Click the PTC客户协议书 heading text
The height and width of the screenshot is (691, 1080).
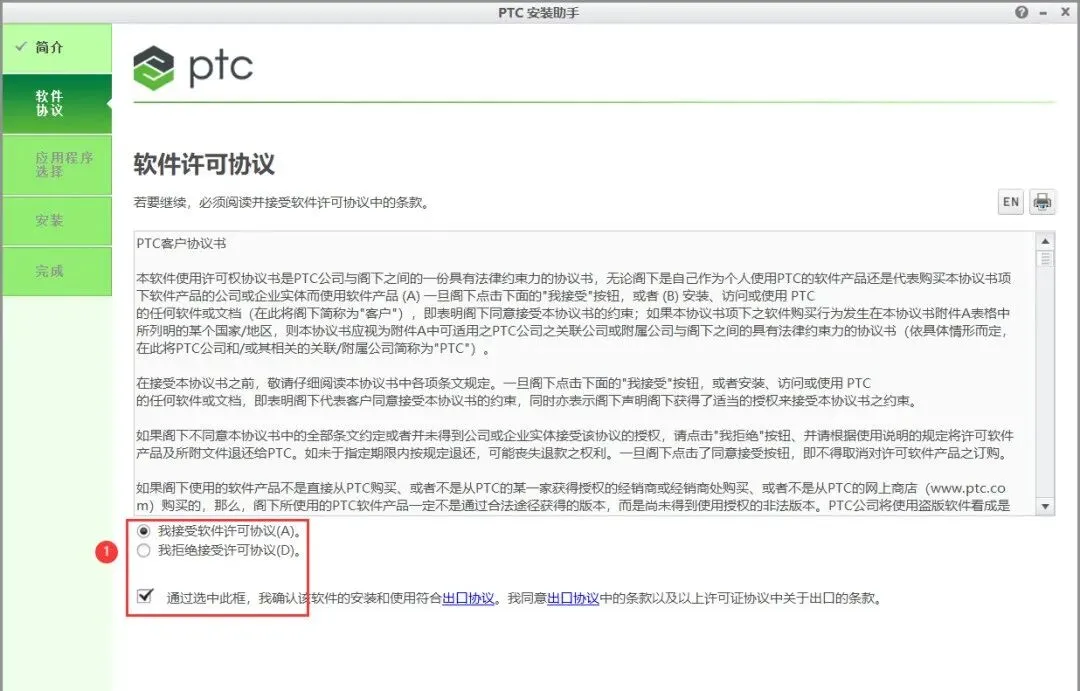pos(181,243)
